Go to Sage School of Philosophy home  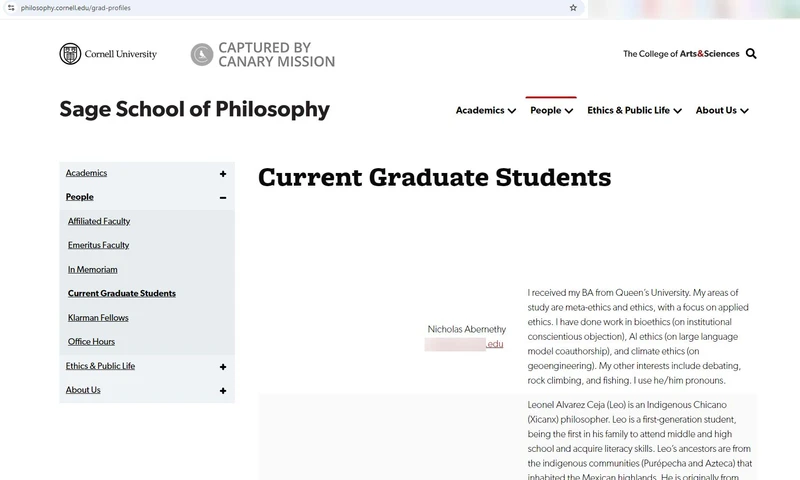194,109
